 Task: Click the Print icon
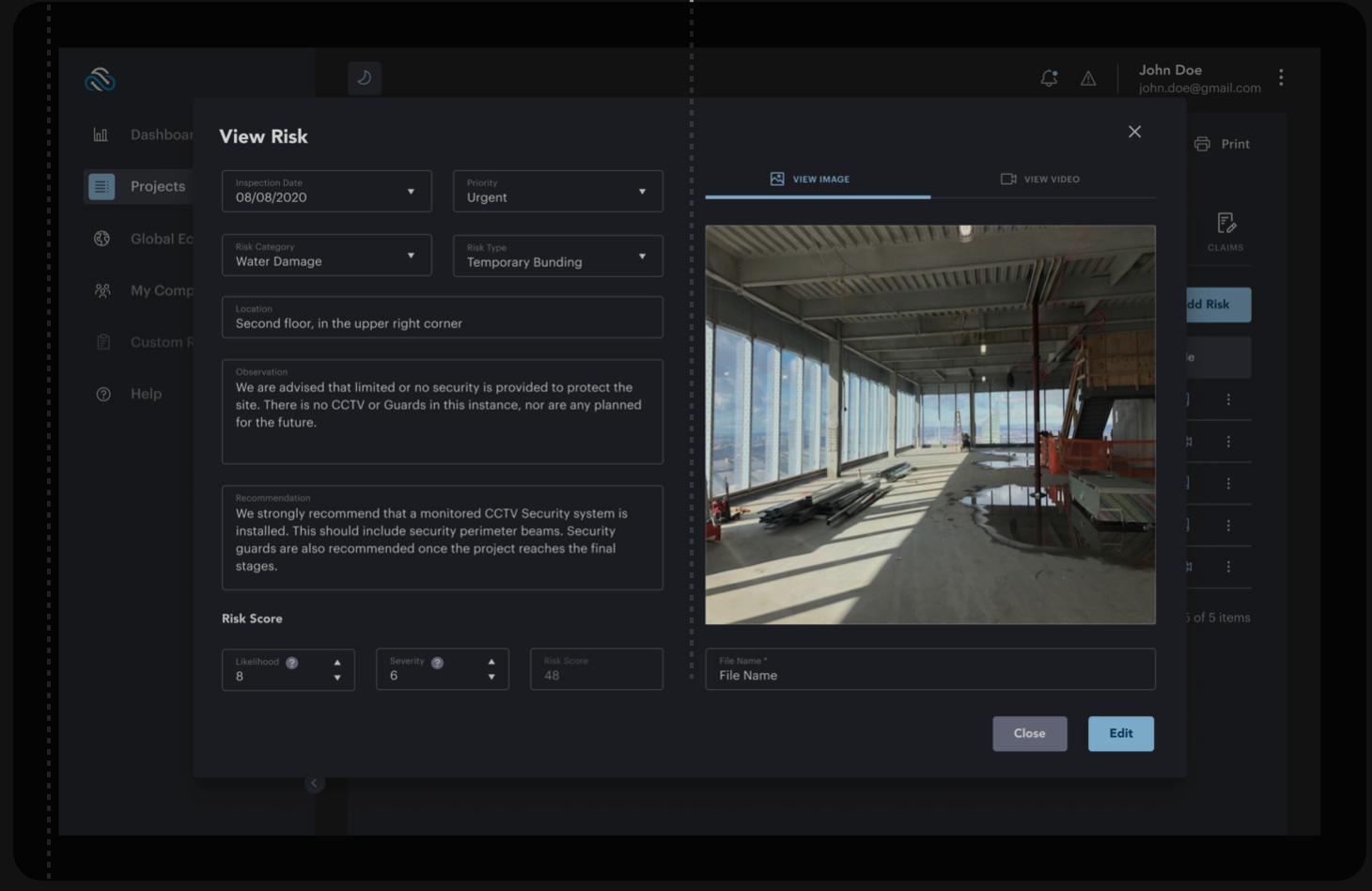1202,144
